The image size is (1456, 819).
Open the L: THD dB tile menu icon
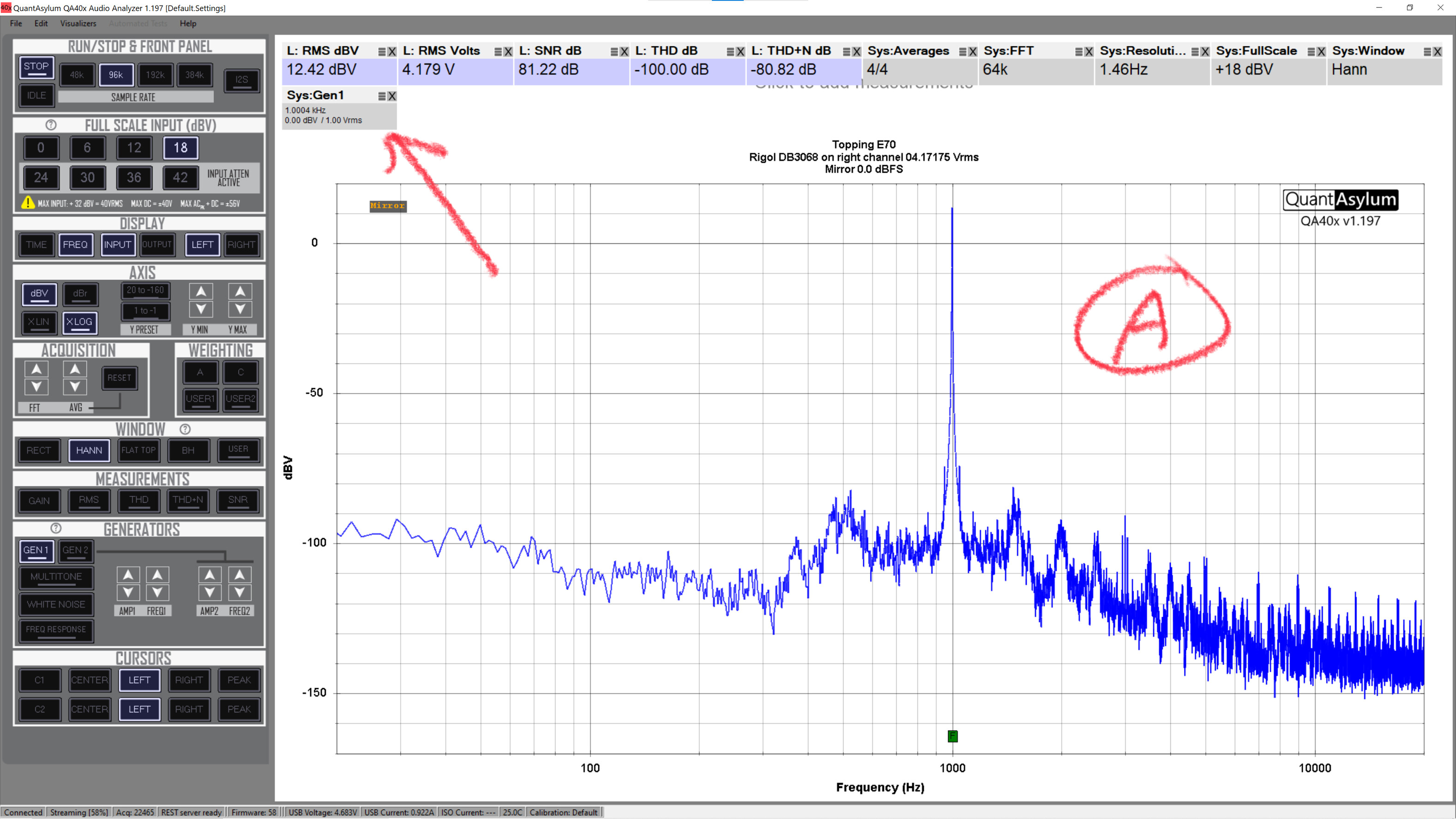[x=730, y=51]
